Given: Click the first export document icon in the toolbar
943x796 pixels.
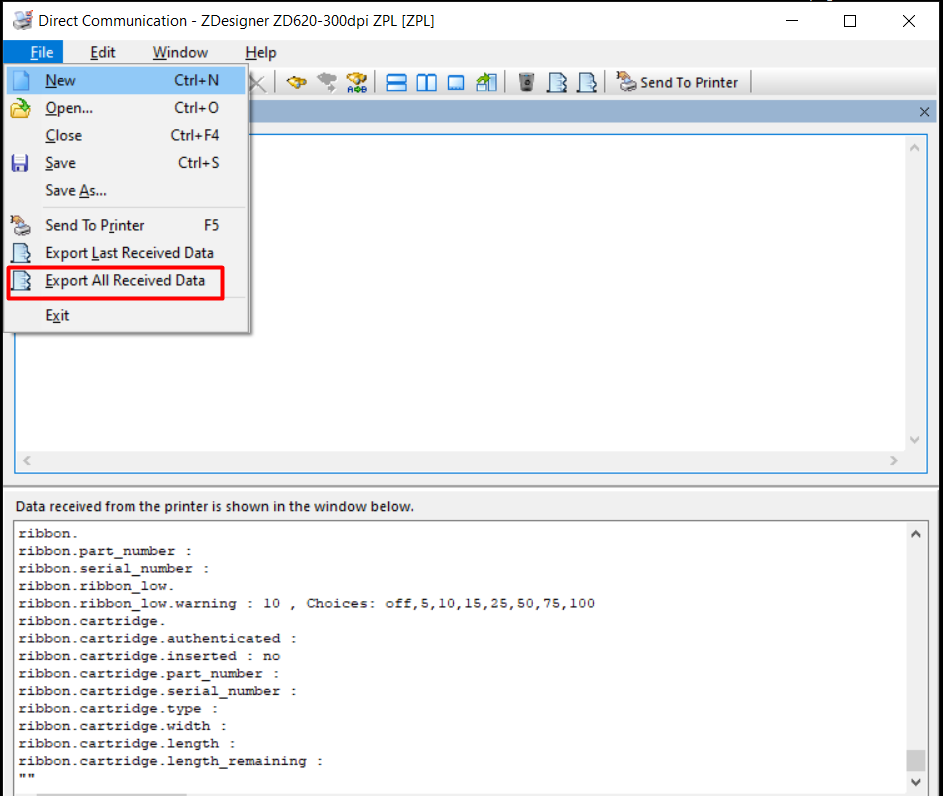Looking at the screenshot, I should 557,82.
